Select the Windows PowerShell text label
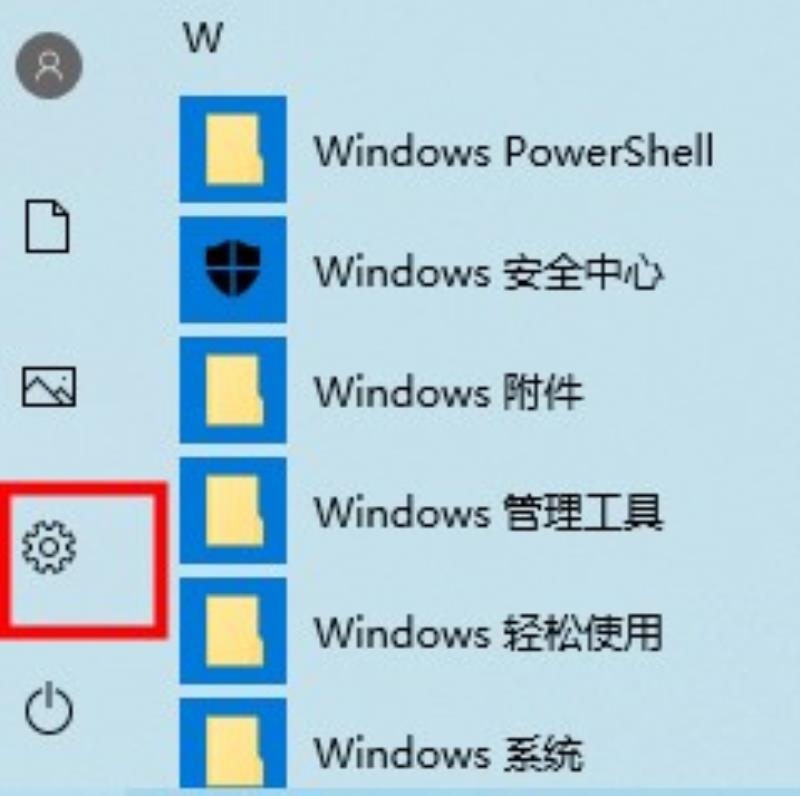Viewport: 800px width, 796px height. [513, 151]
